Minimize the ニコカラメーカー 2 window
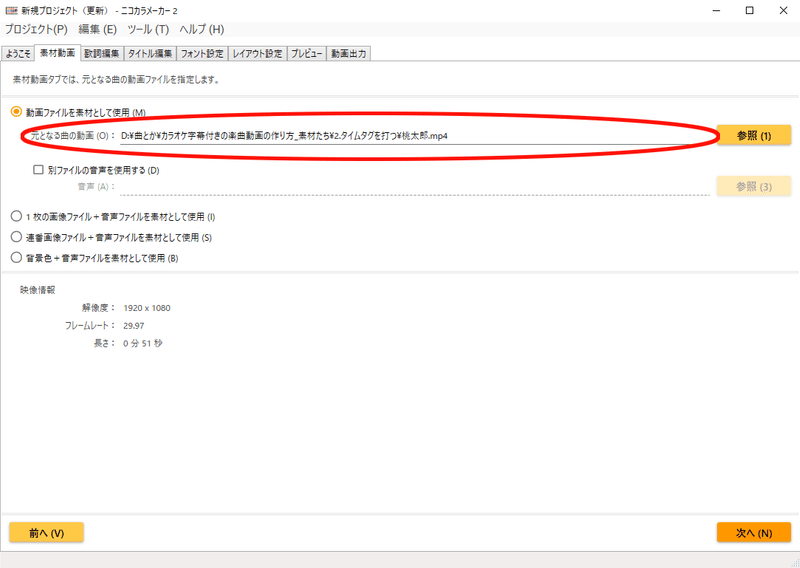 tap(716, 10)
